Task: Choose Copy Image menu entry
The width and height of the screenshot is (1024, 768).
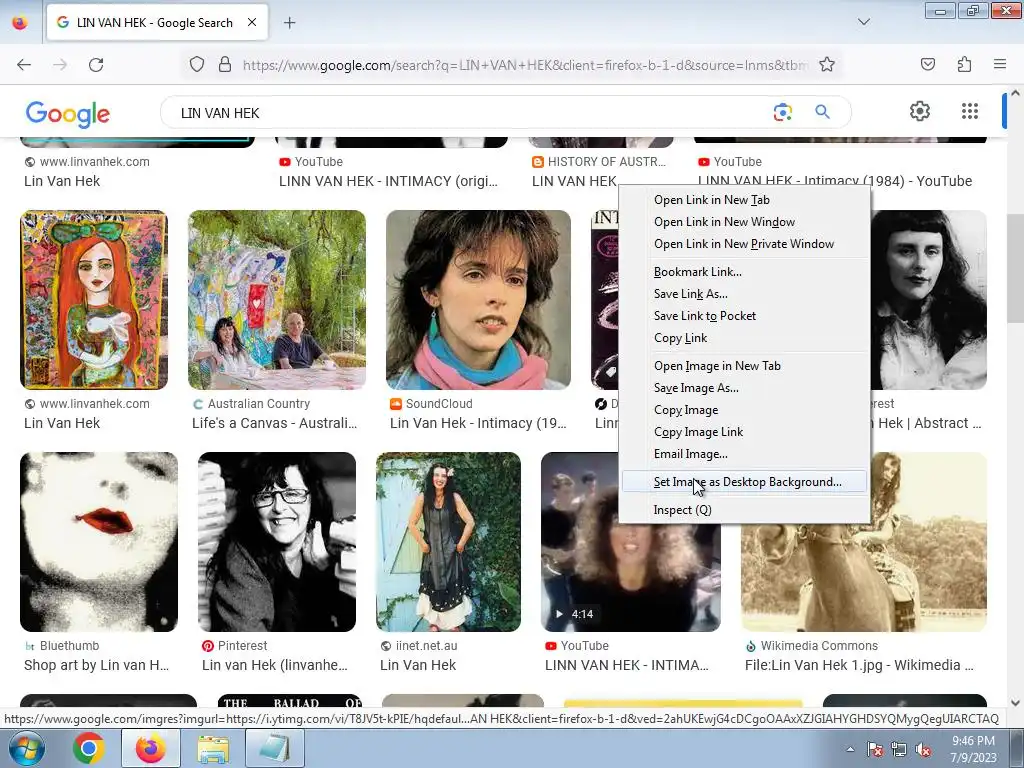Action: click(744, 410)
